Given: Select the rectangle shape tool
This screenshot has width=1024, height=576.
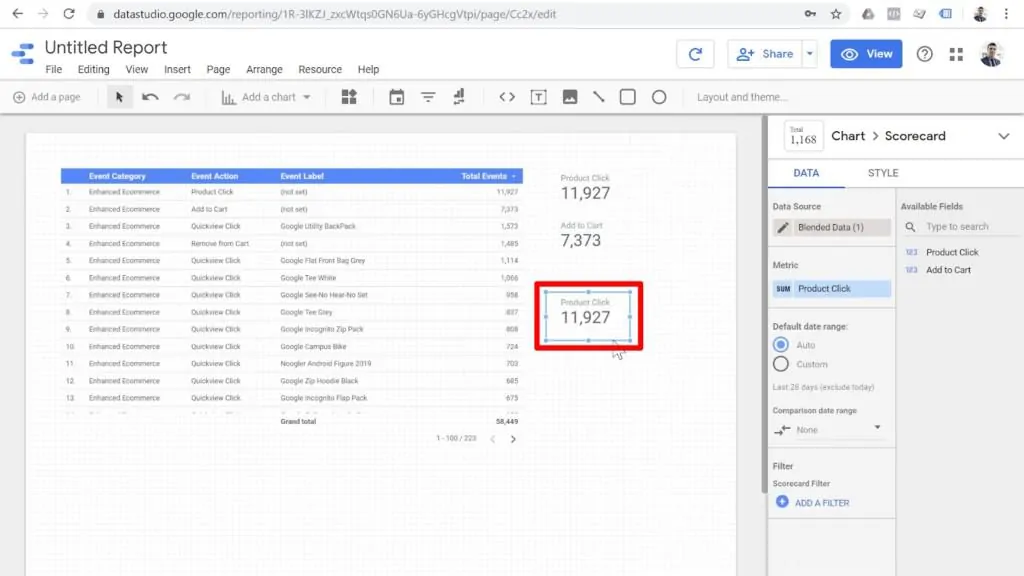Looking at the screenshot, I should coord(628,97).
